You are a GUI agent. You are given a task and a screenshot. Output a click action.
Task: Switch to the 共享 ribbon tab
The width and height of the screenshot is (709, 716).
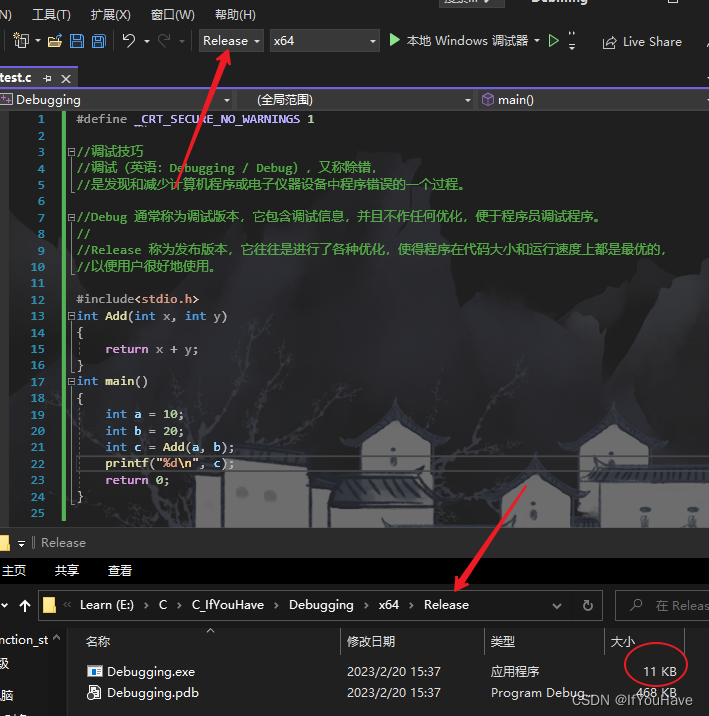point(67,570)
